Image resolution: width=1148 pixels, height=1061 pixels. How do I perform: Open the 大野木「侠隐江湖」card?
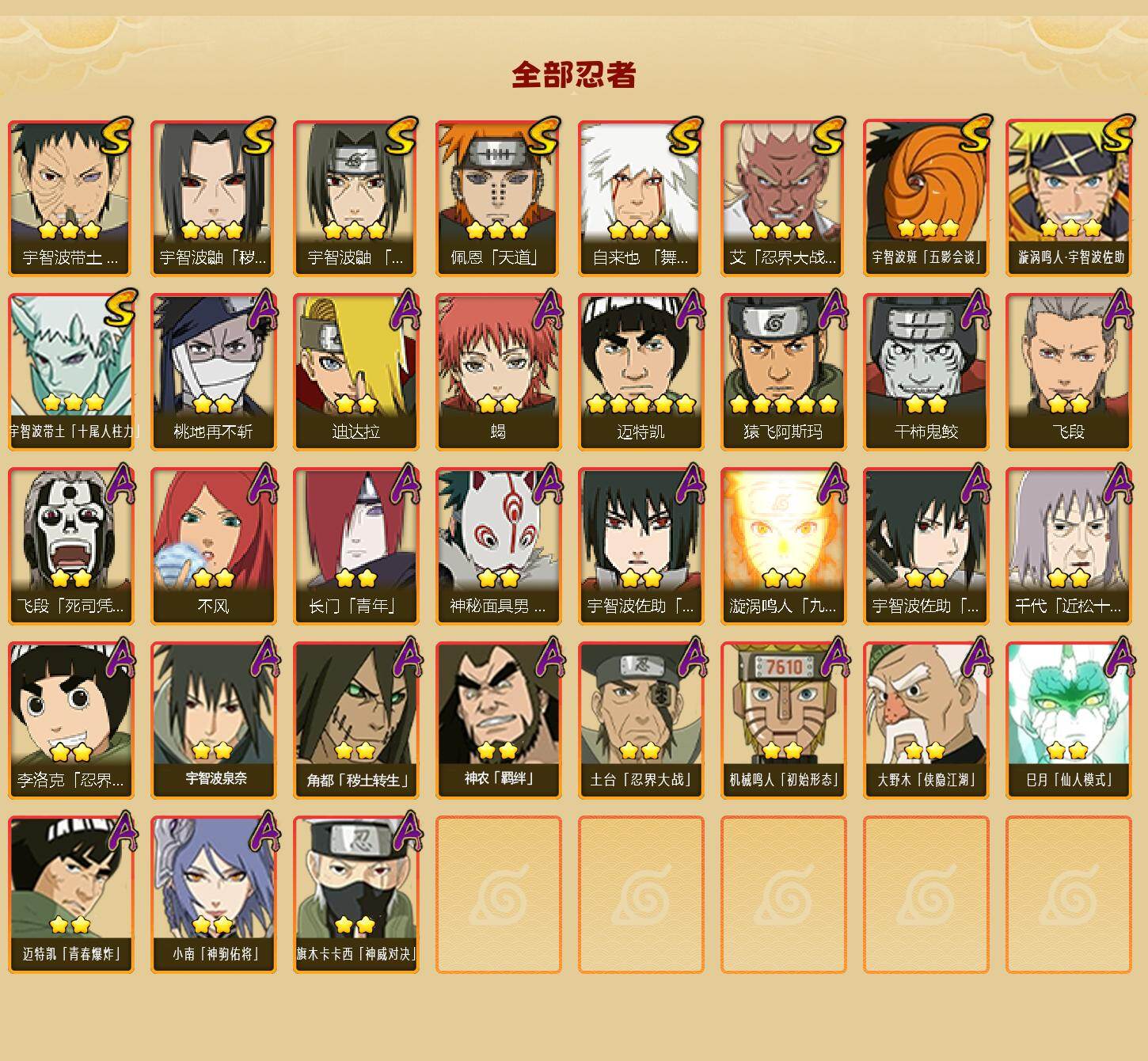click(x=926, y=721)
